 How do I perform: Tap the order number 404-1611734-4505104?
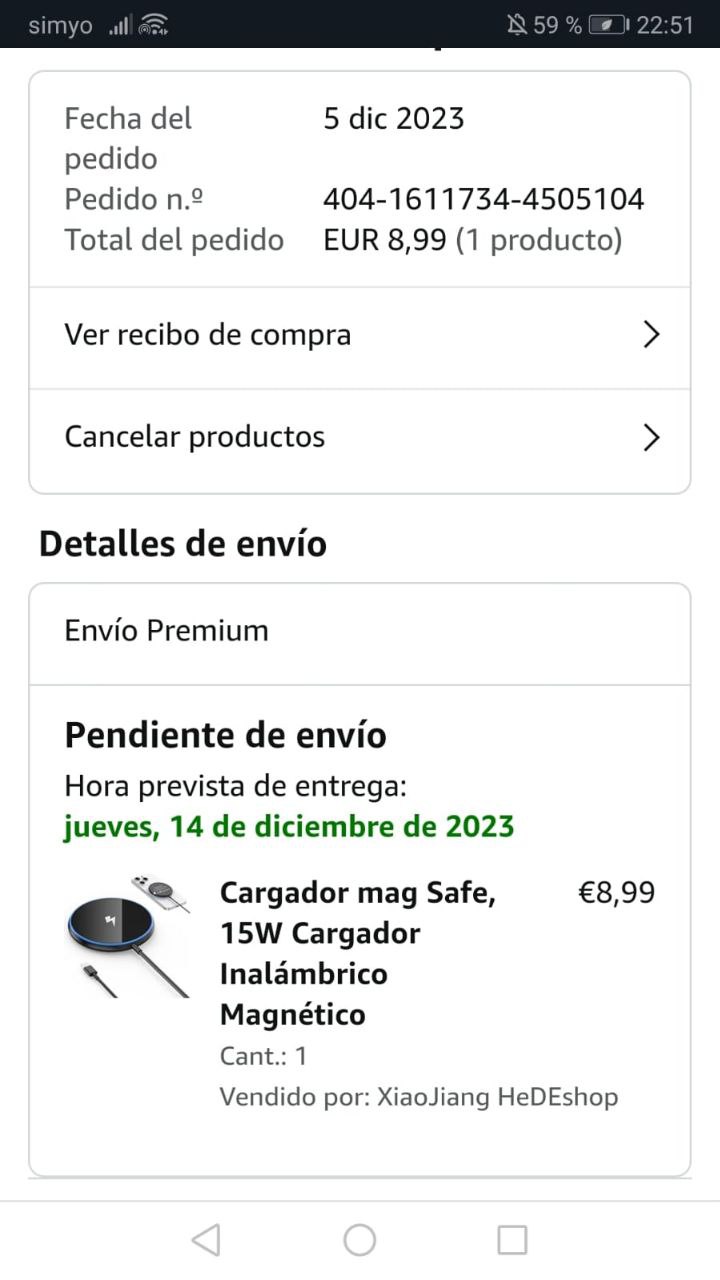coord(483,199)
